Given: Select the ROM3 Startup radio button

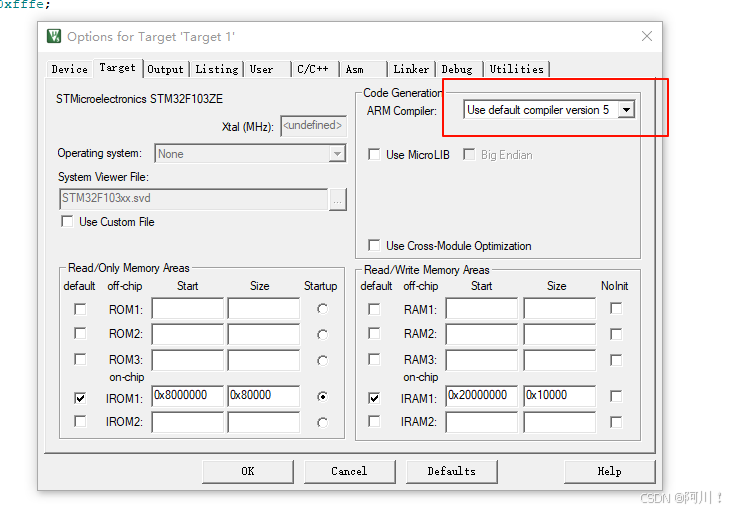Looking at the screenshot, I should point(322,361).
